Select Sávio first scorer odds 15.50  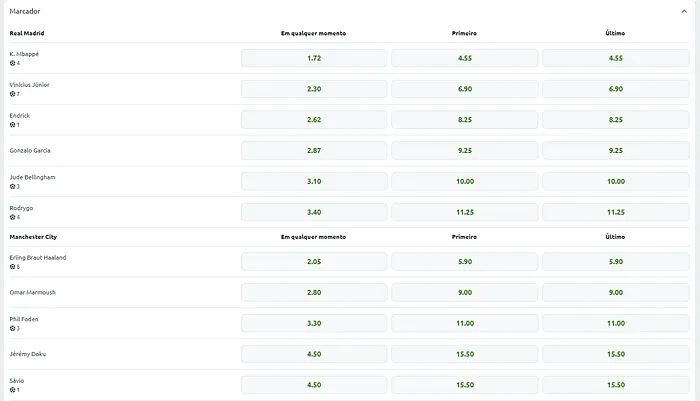(x=465, y=385)
